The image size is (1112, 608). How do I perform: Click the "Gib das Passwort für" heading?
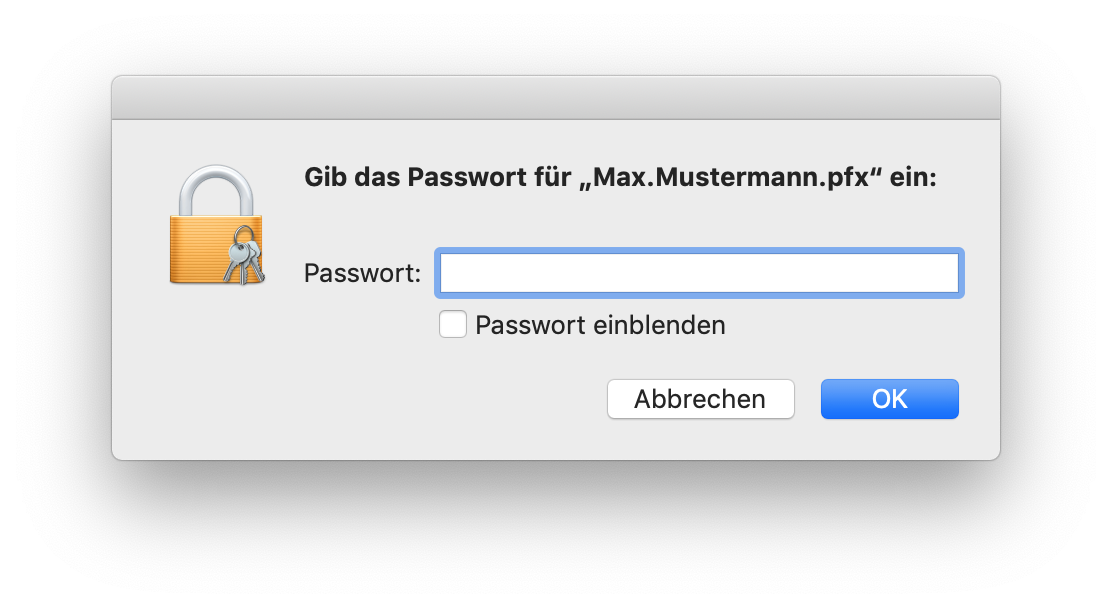click(x=440, y=179)
